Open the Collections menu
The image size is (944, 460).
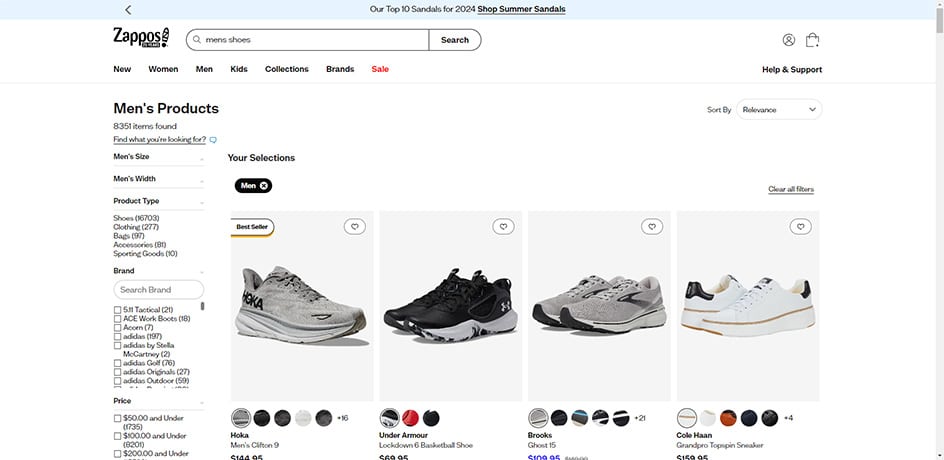[287, 69]
